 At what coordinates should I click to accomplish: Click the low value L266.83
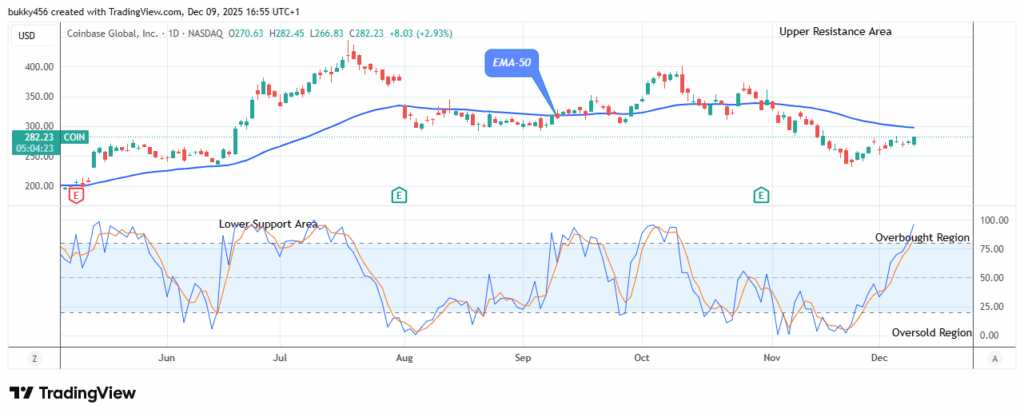pos(328,32)
